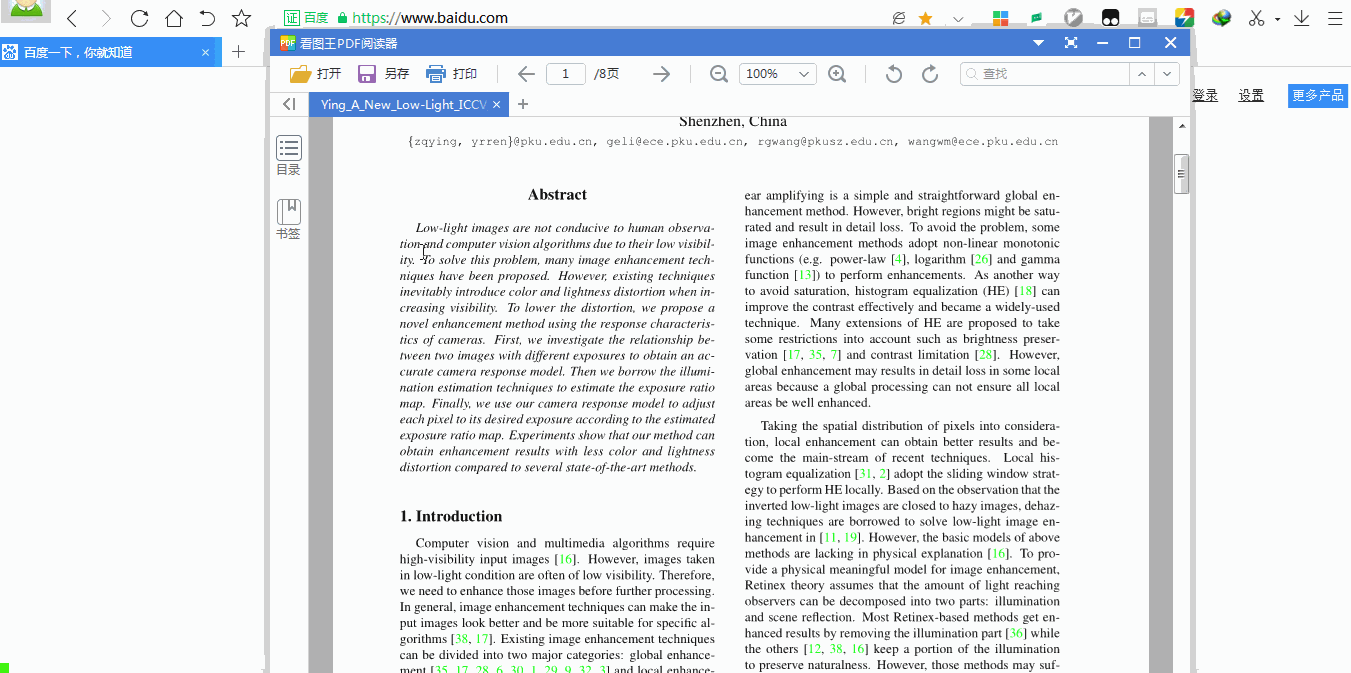Screen dimensions: 1351x673
Task: Go to the next PDF page
Action: [661, 74]
